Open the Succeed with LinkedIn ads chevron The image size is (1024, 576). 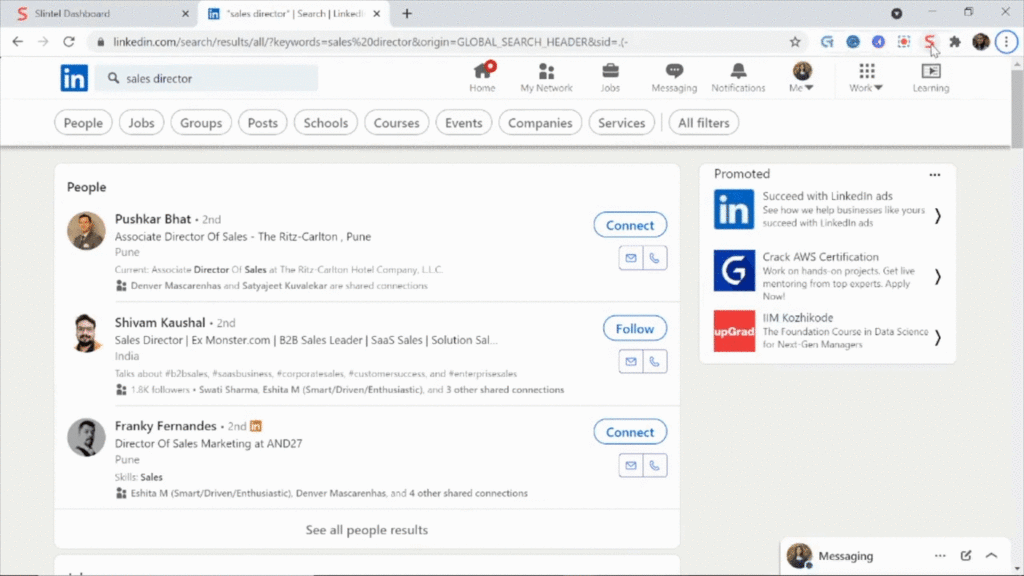click(938, 216)
